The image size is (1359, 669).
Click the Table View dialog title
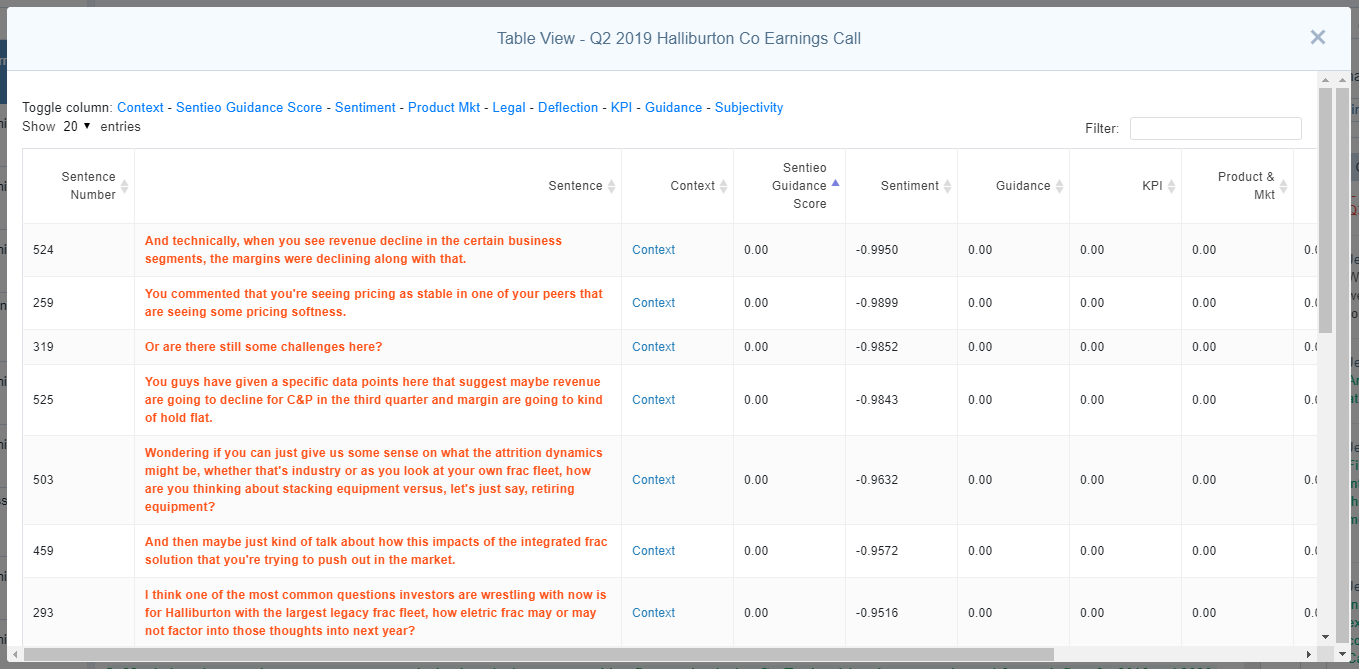(679, 39)
